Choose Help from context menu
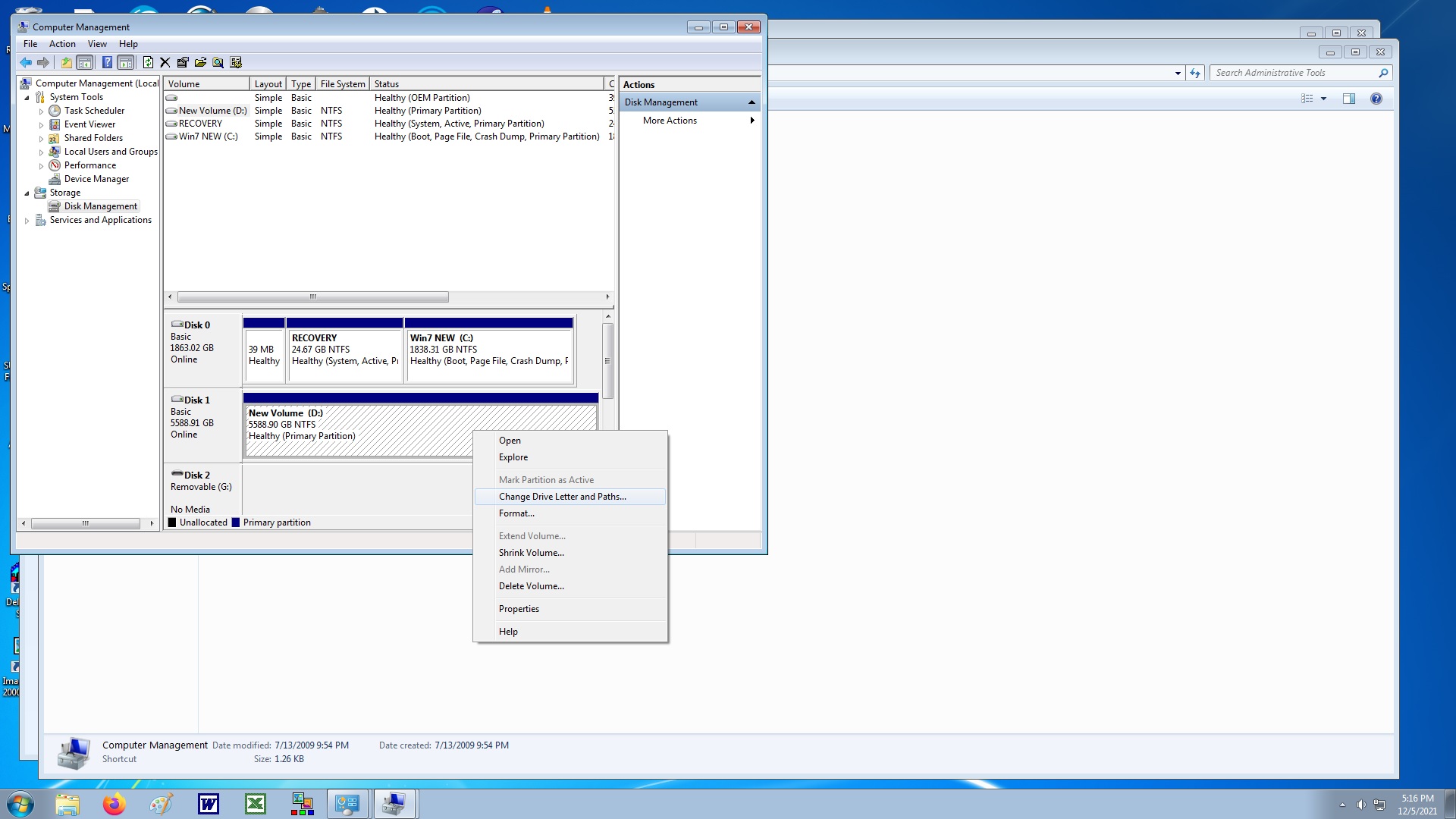The width and height of the screenshot is (1456, 819). click(570, 632)
